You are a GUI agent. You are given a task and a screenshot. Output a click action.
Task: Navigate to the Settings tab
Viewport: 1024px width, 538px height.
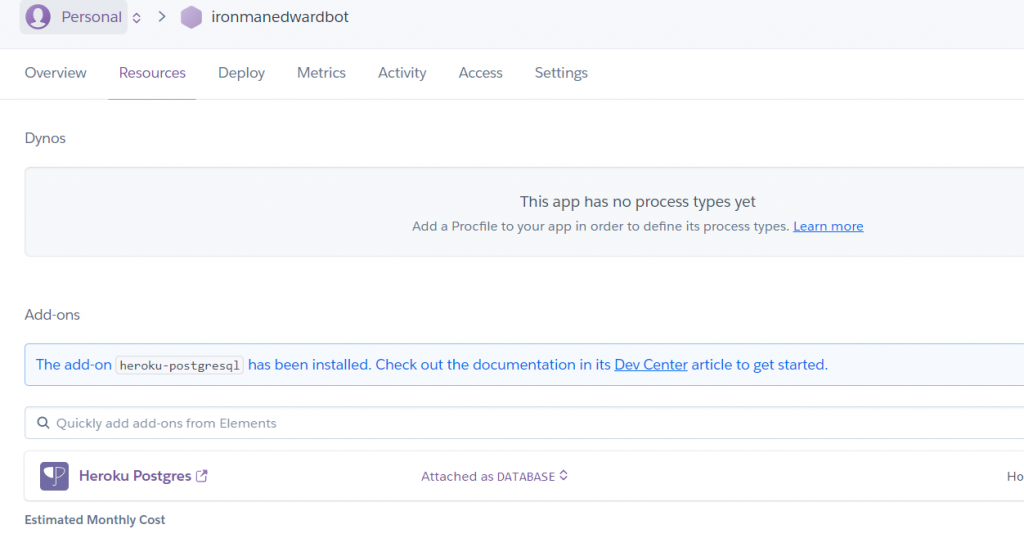point(561,73)
